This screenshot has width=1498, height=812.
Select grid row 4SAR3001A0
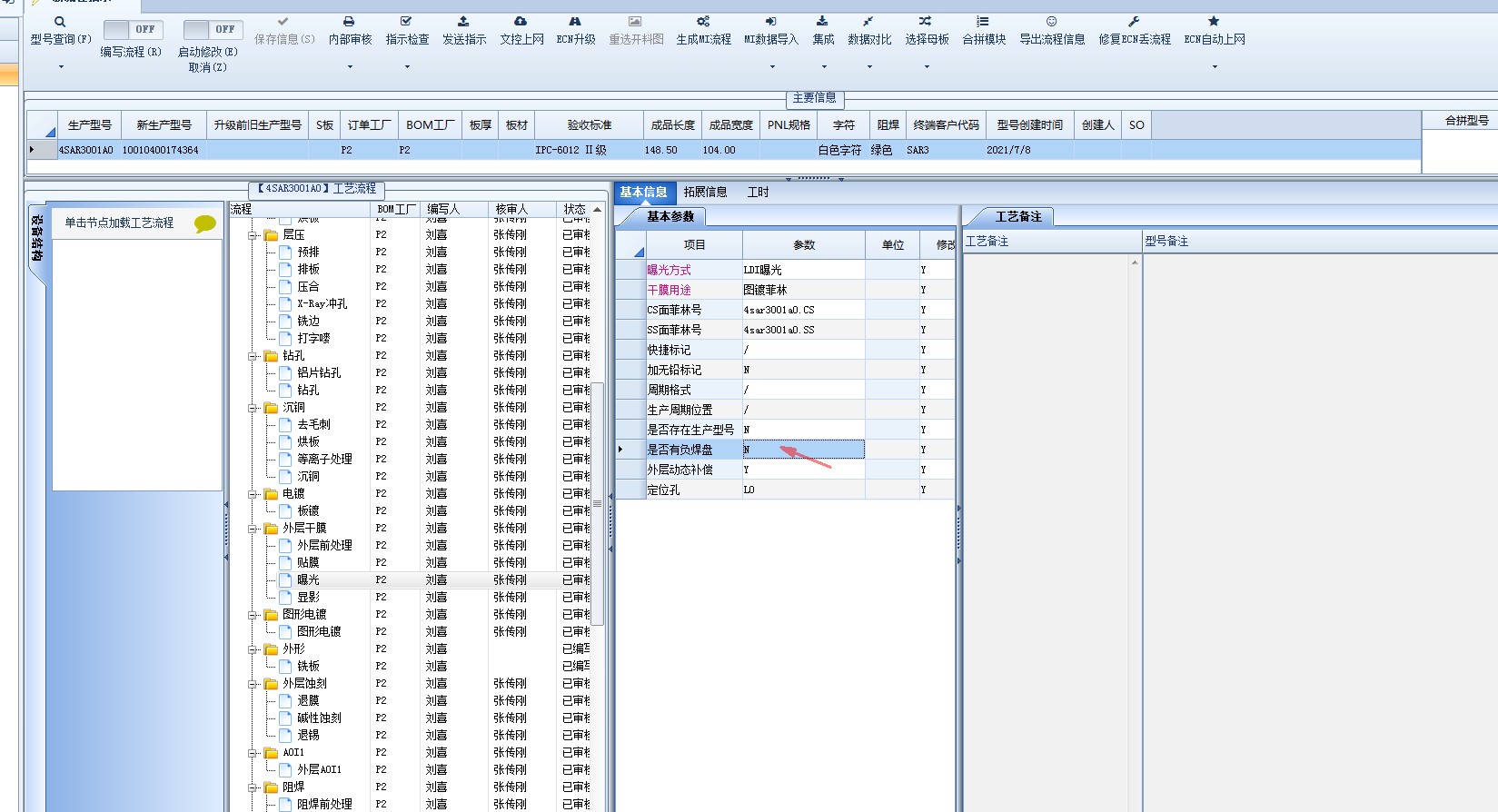tap(723, 150)
